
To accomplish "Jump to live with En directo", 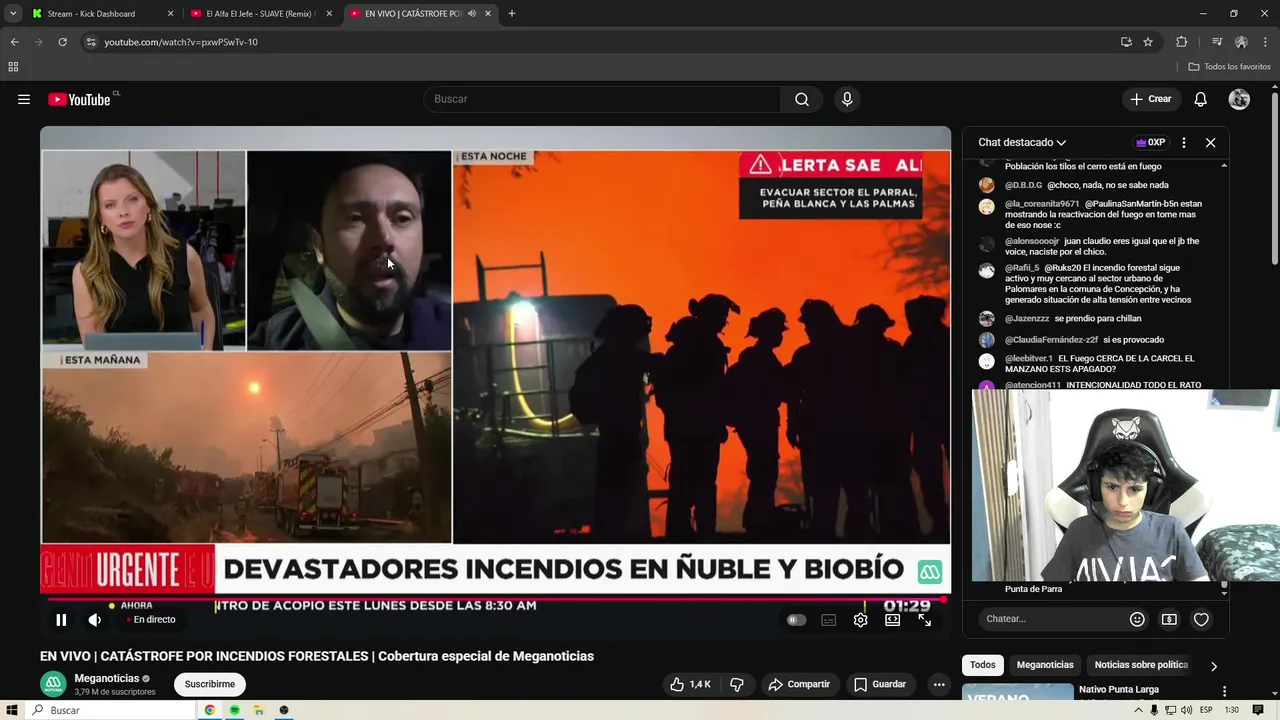I will pos(150,620).
